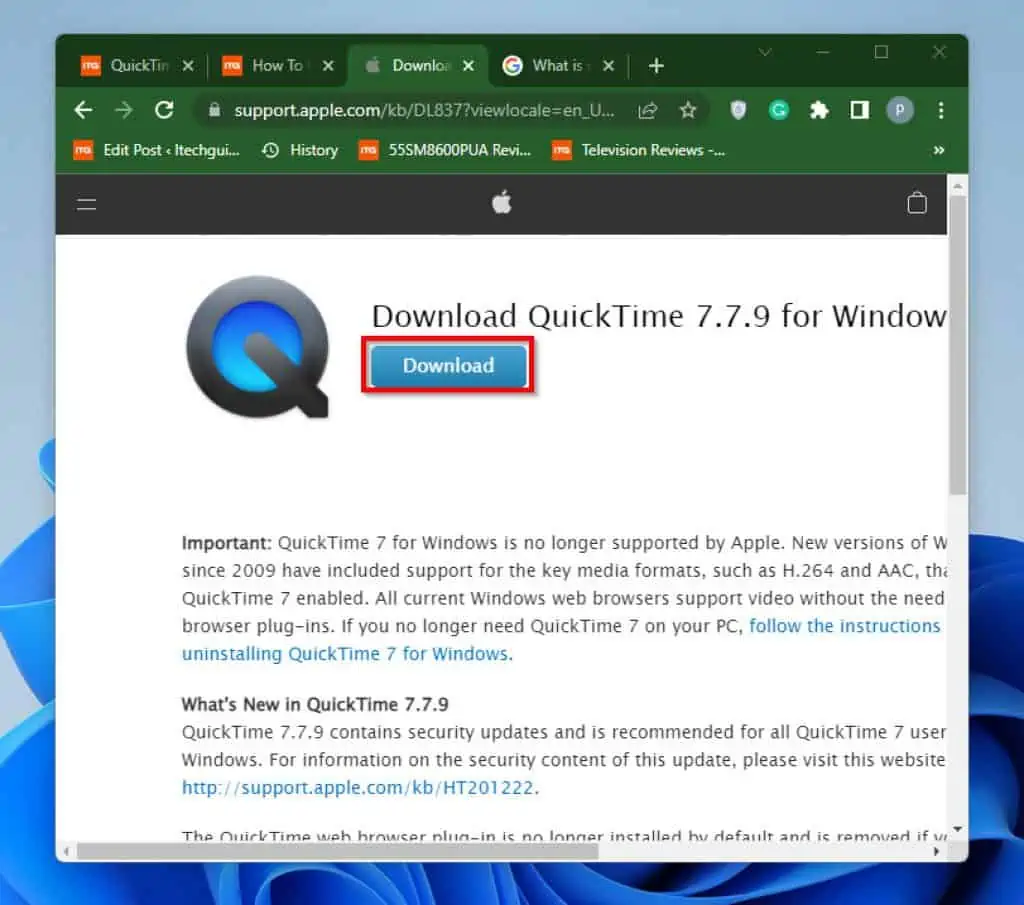The height and width of the screenshot is (905, 1024).
Task: Open Chrome three-dot menu
Action: point(940,110)
